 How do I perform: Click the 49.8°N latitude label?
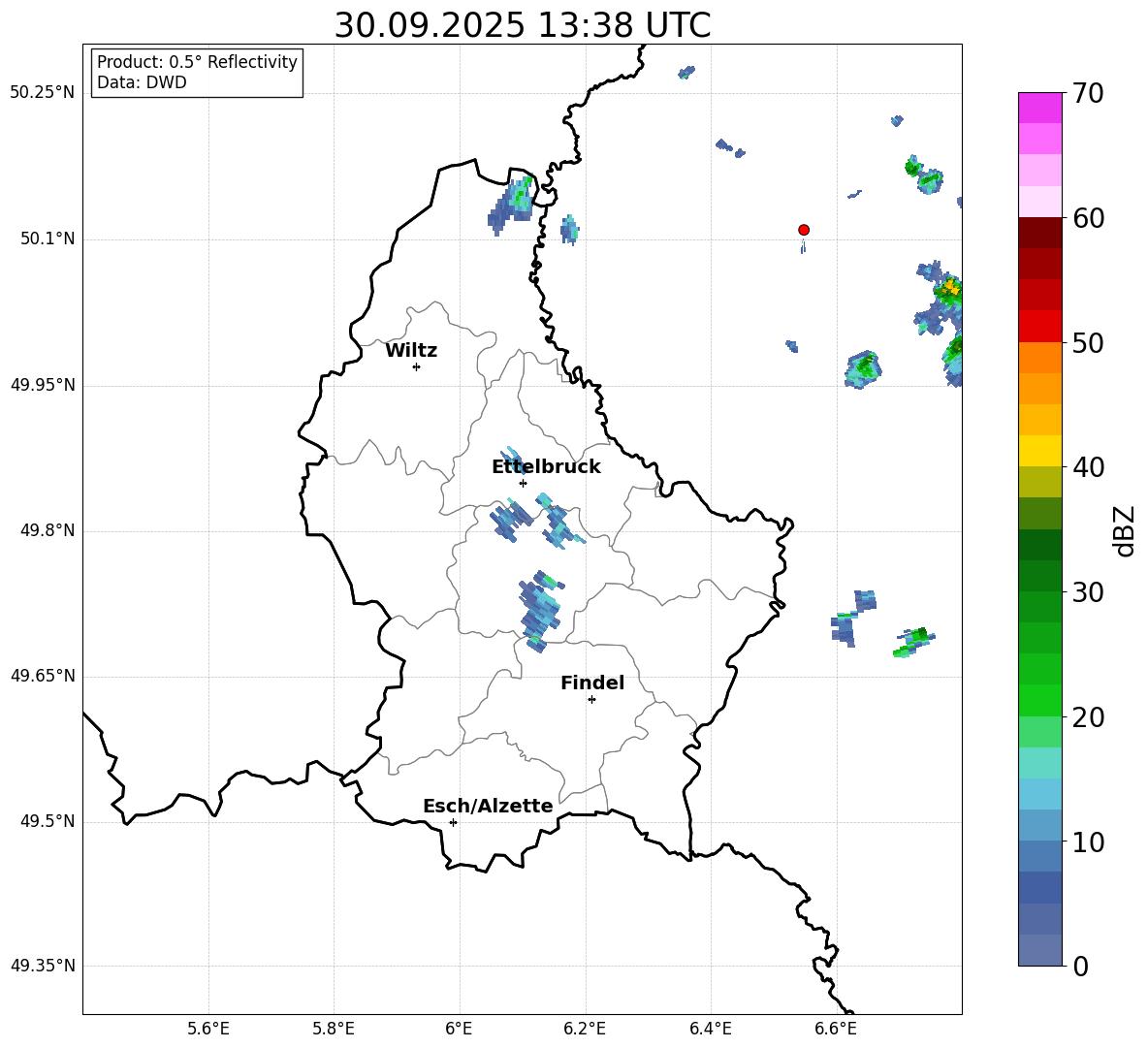(x=48, y=530)
